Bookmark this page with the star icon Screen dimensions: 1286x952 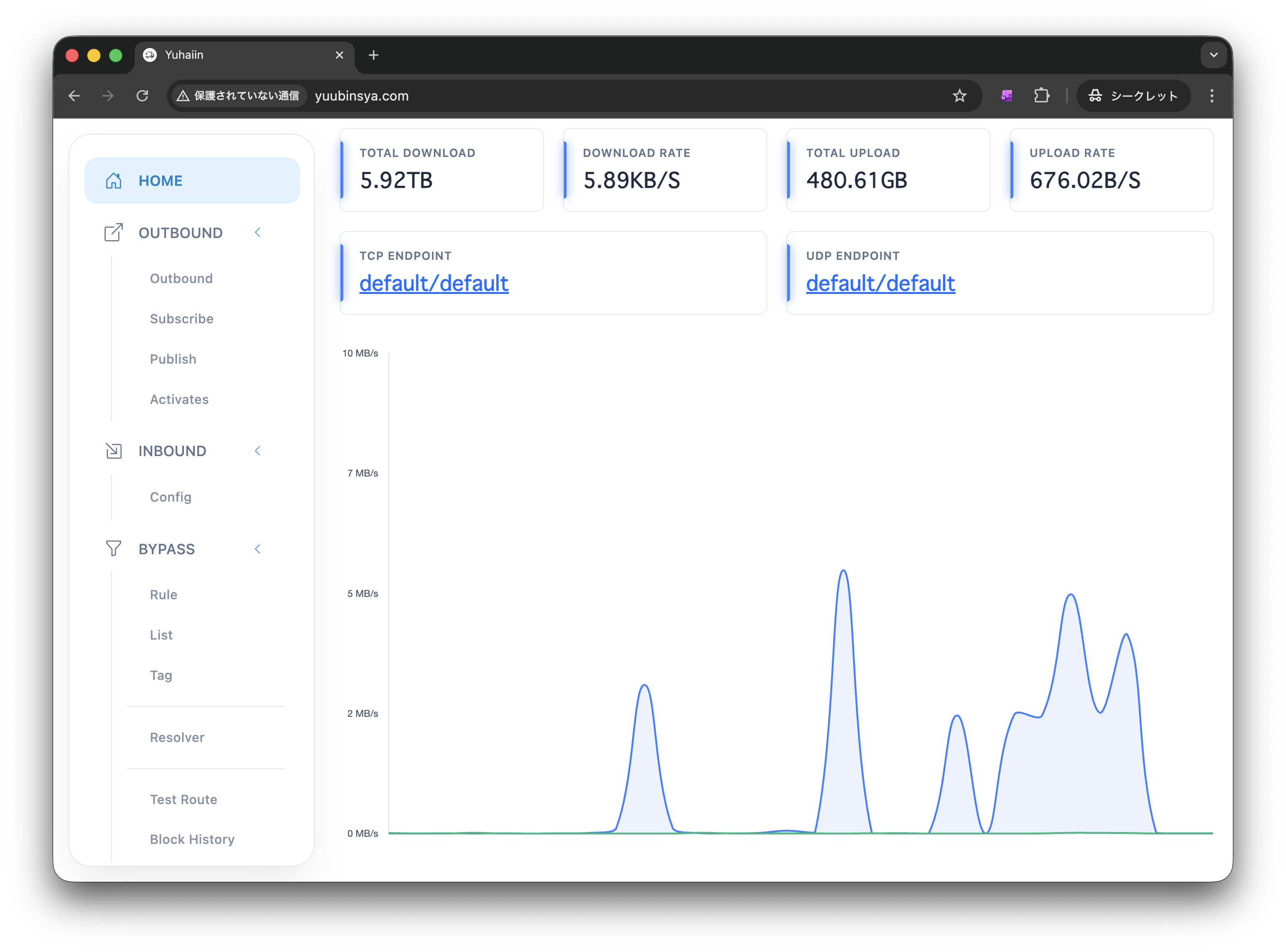pyautogui.click(x=959, y=96)
